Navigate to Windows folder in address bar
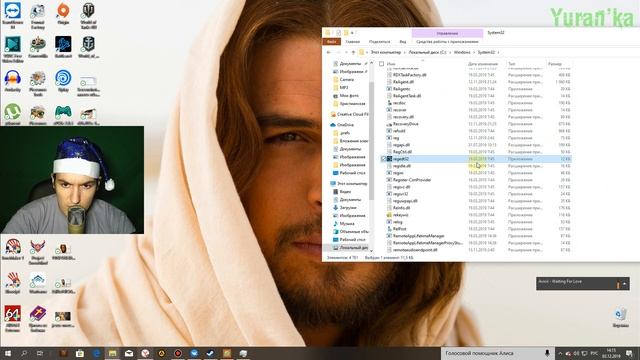 coord(462,53)
